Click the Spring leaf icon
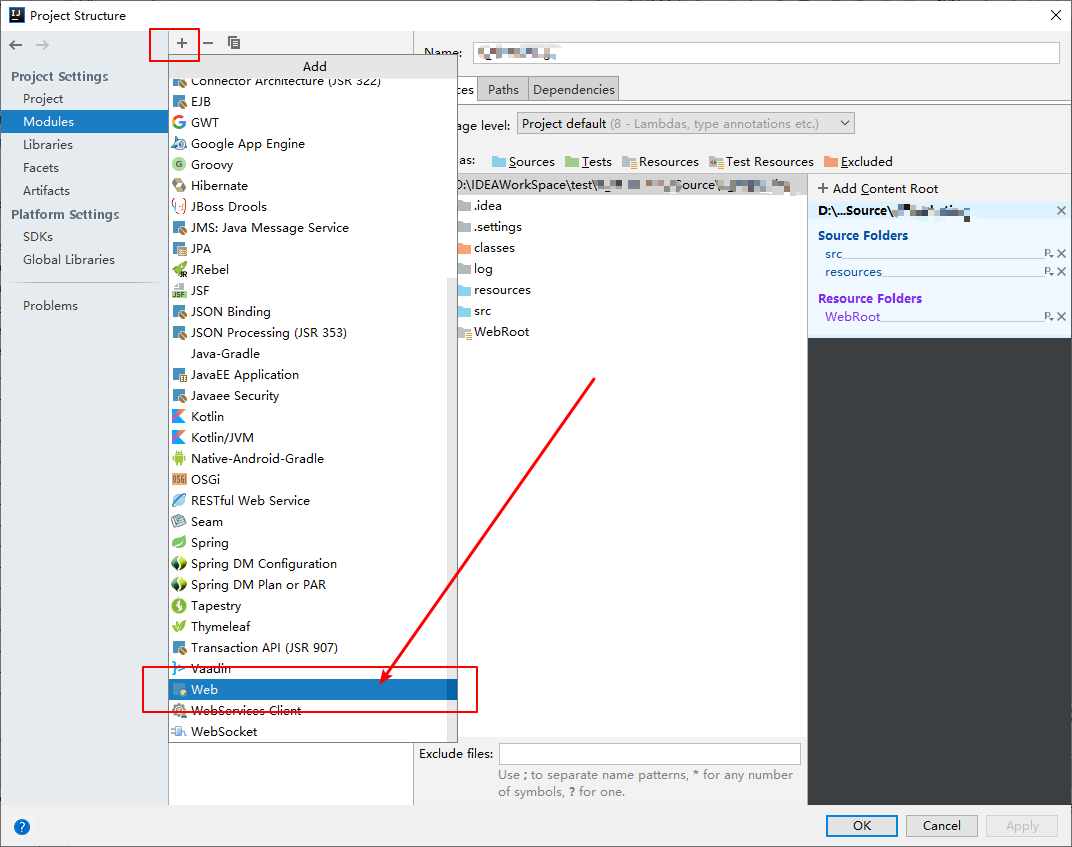The width and height of the screenshot is (1072, 847). [x=179, y=542]
